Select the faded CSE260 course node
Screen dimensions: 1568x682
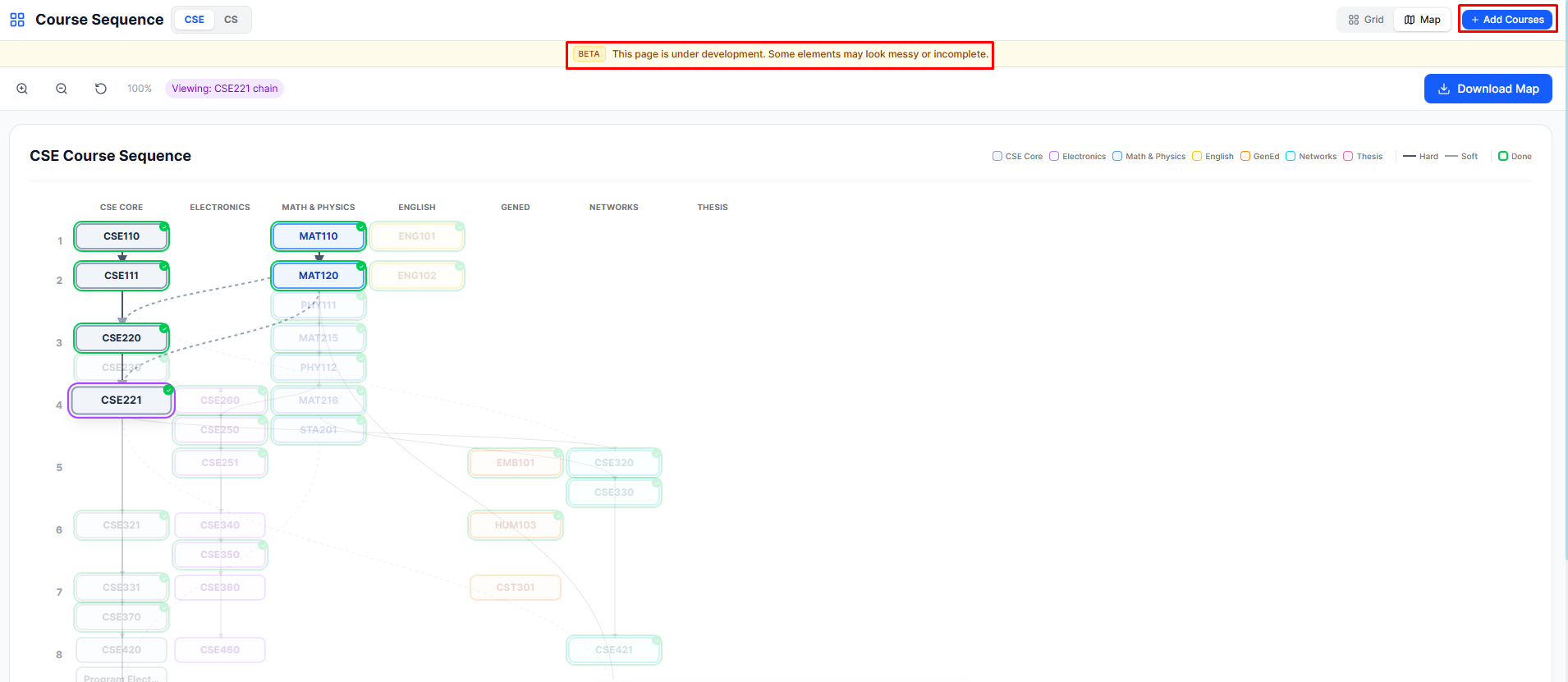(220, 401)
